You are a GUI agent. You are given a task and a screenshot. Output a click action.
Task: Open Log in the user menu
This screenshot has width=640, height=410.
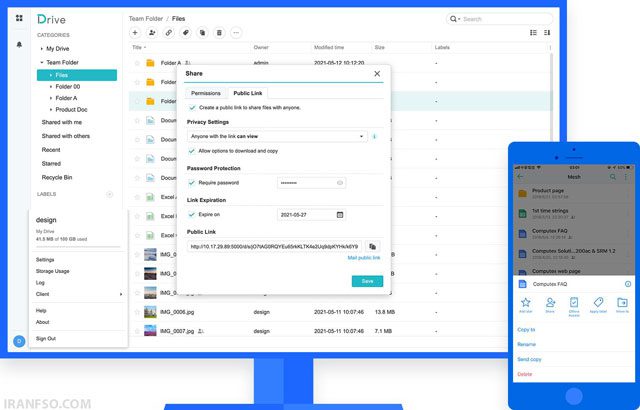[x=40, y=283]
